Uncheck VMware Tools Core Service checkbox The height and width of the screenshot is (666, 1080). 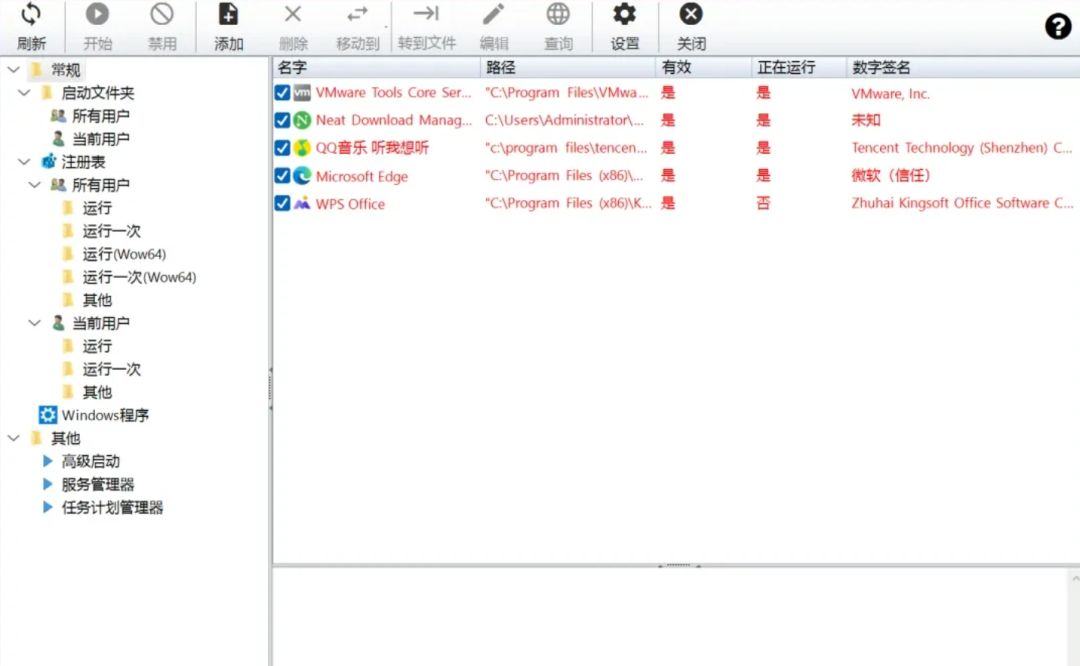click(x=282, y=93)
